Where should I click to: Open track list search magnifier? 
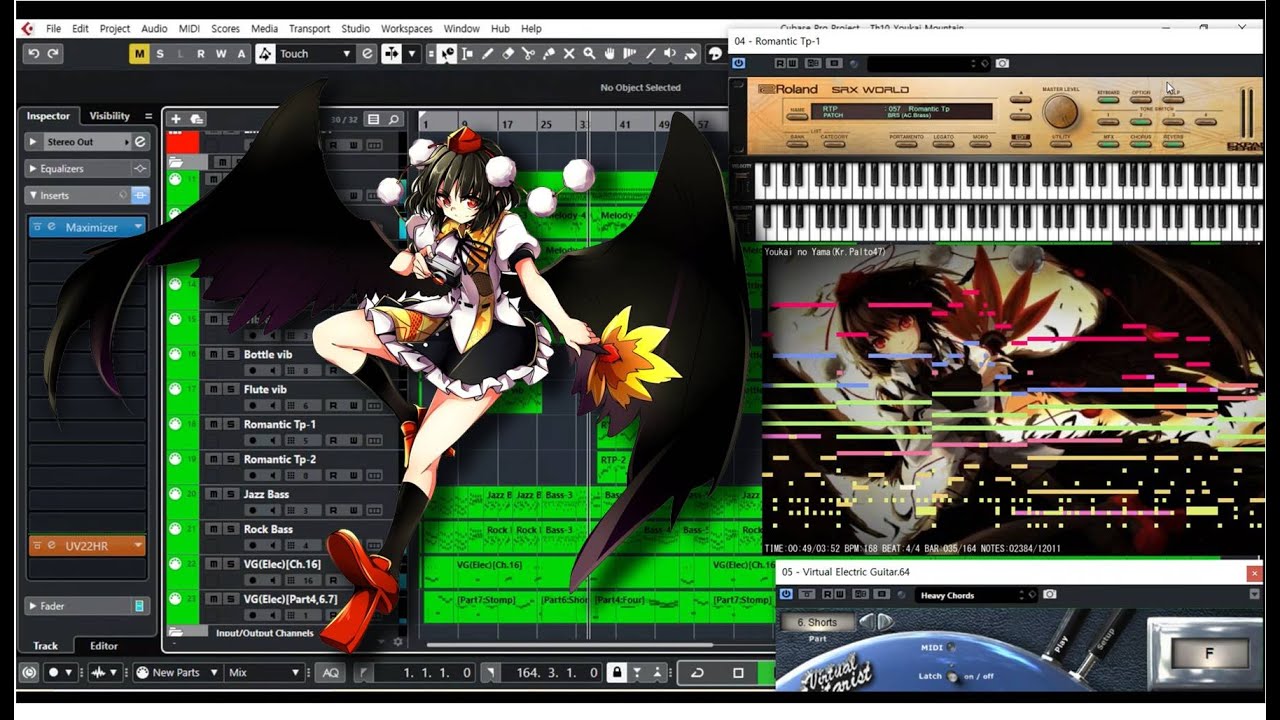click(x=394, y=119)
